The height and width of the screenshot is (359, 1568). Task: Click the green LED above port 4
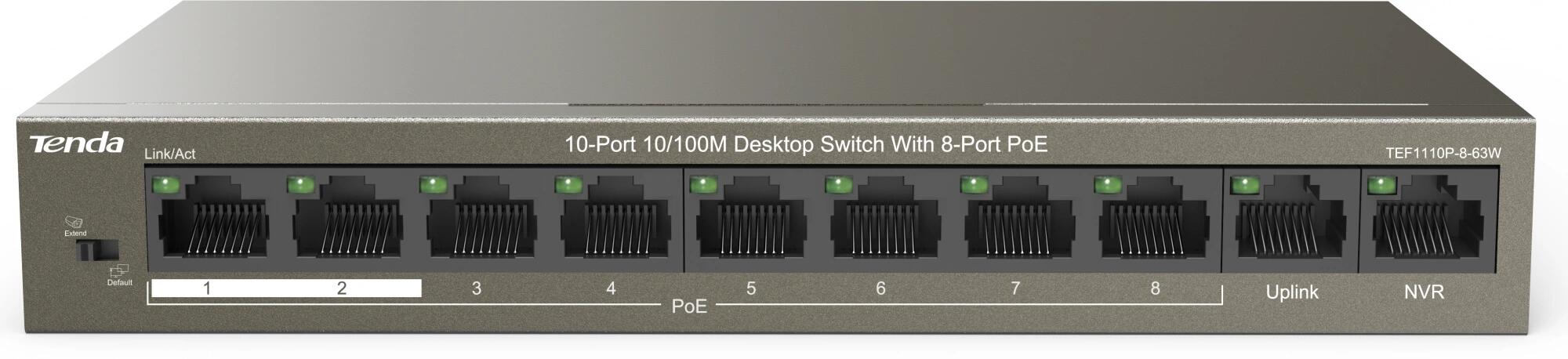coord(566,185)
